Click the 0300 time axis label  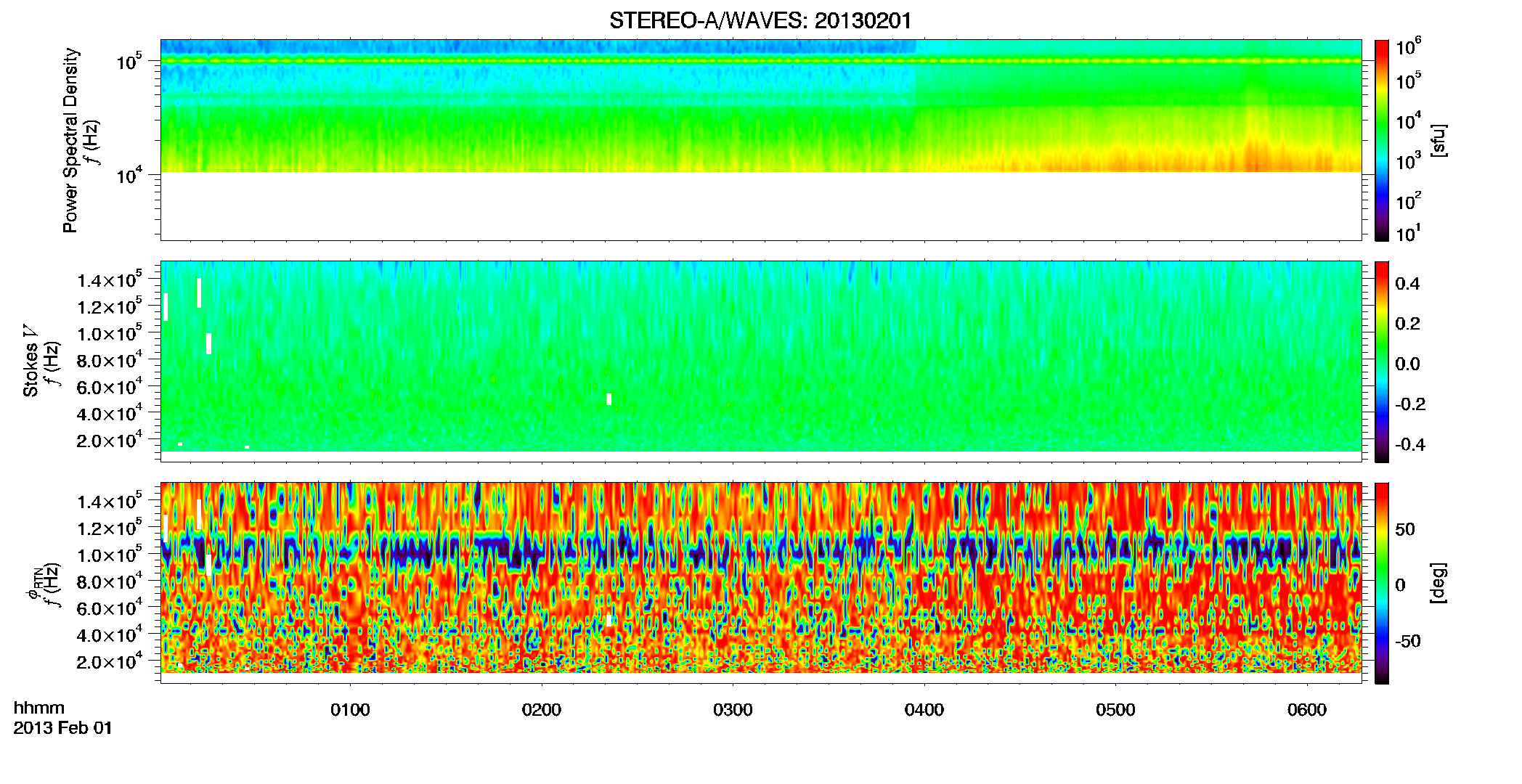733,710
